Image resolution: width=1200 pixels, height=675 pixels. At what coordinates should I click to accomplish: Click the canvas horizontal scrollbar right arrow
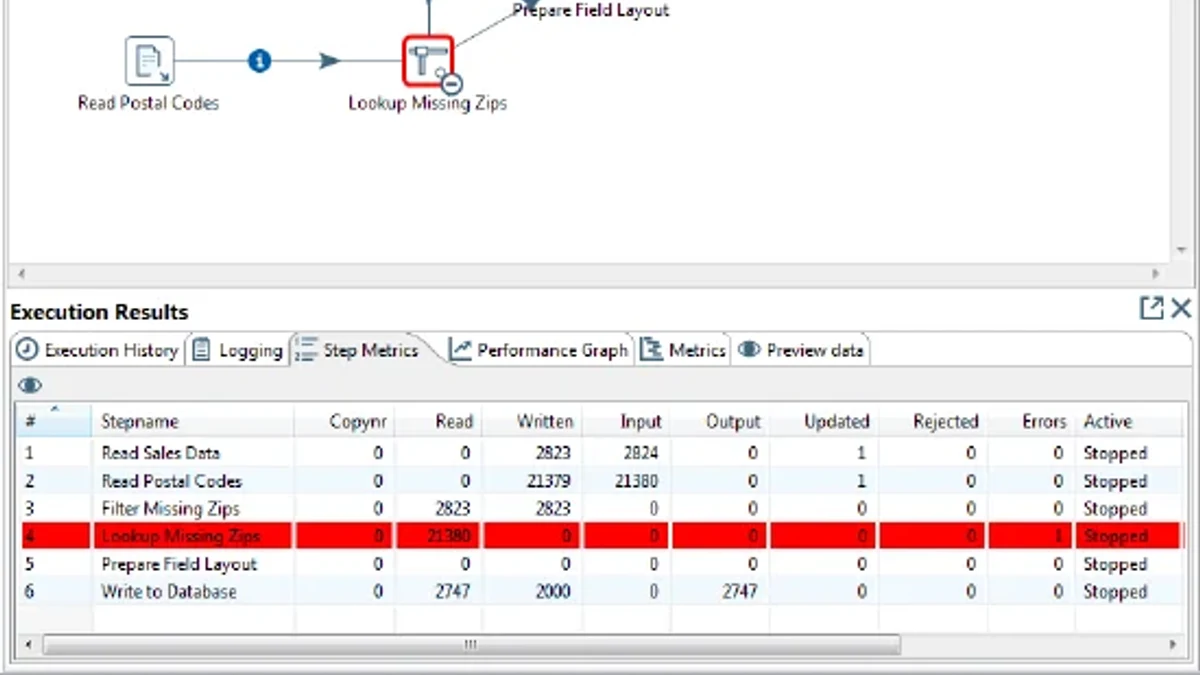click(1157, 273)
